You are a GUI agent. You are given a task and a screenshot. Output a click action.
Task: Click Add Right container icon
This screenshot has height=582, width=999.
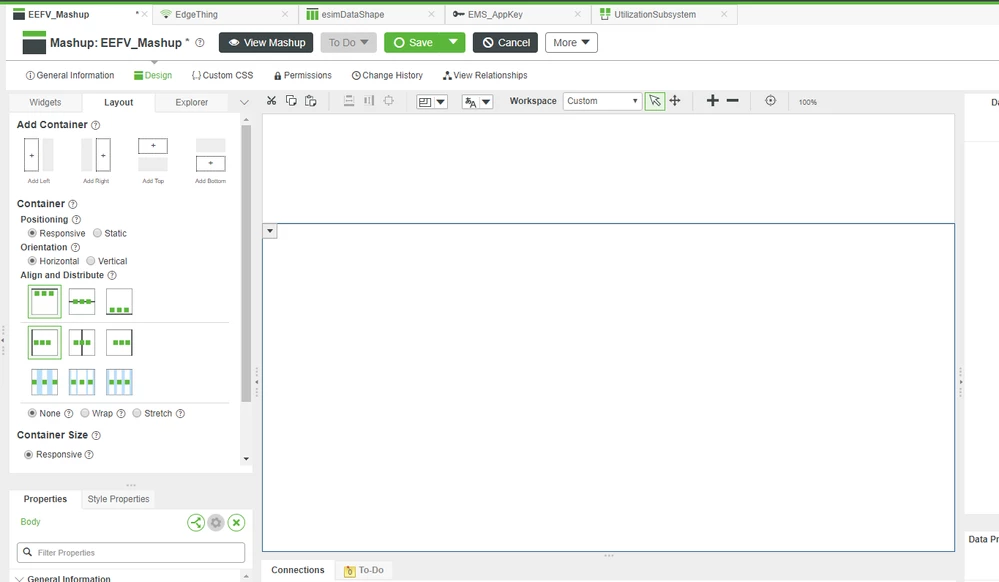pyautogui.click(x=96, y=155)
